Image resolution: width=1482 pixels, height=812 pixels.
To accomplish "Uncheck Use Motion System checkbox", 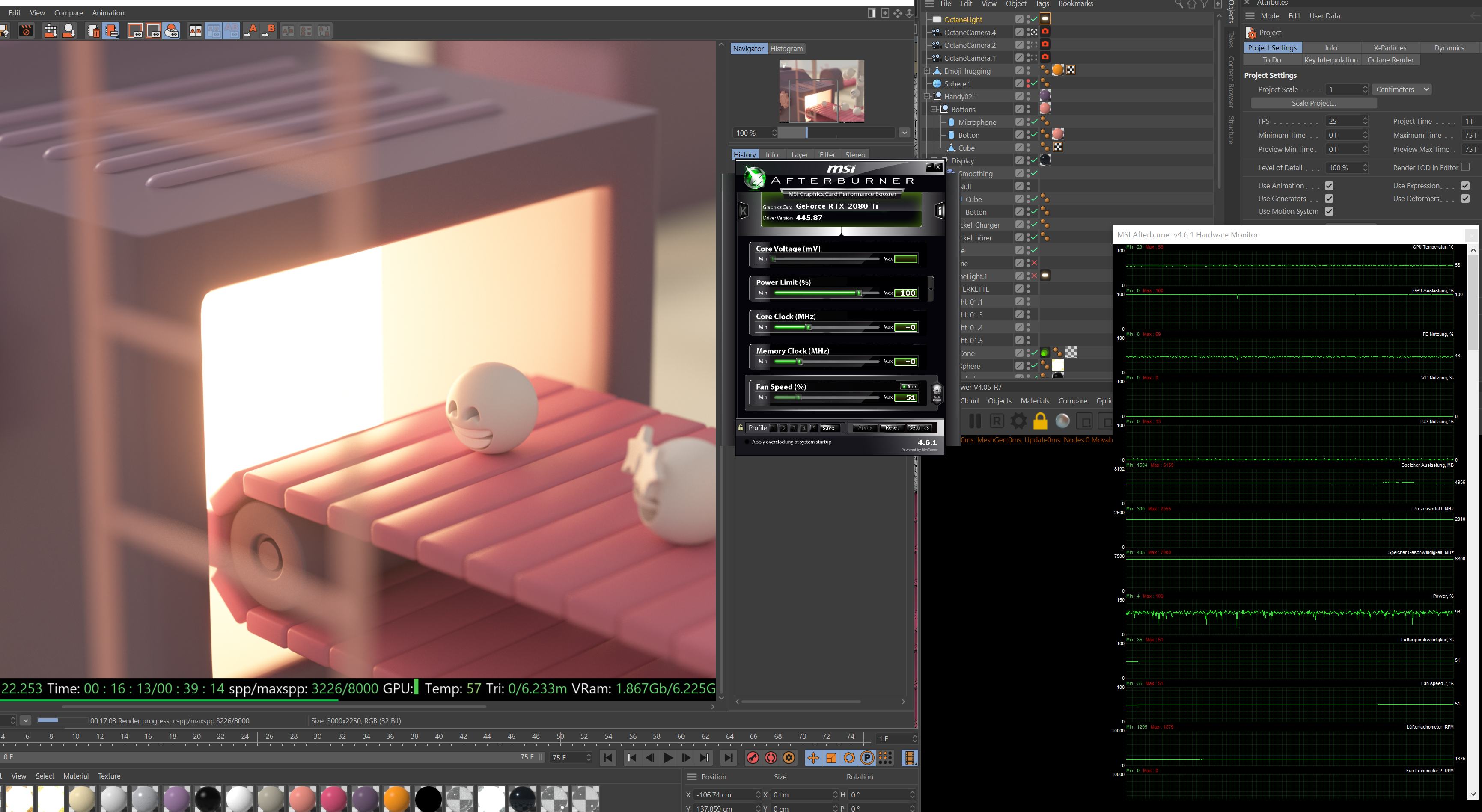I will (x=1329, y=212).
